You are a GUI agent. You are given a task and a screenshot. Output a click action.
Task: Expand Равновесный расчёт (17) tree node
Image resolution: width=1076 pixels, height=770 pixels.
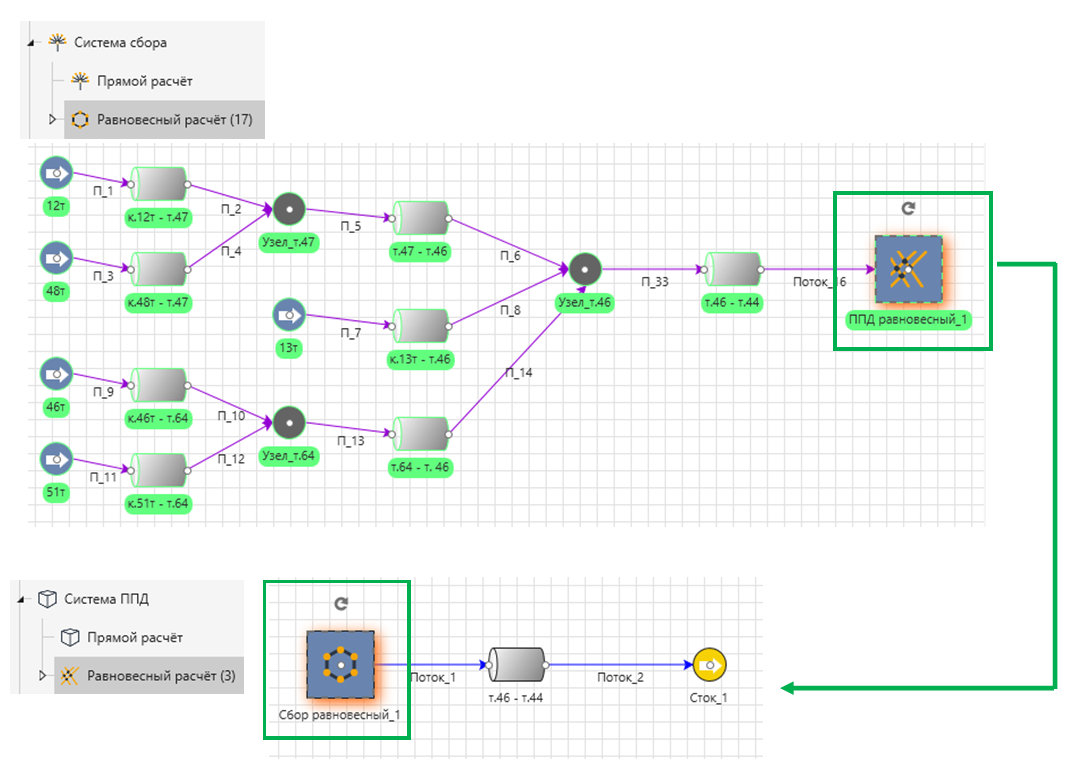[52, 119]
